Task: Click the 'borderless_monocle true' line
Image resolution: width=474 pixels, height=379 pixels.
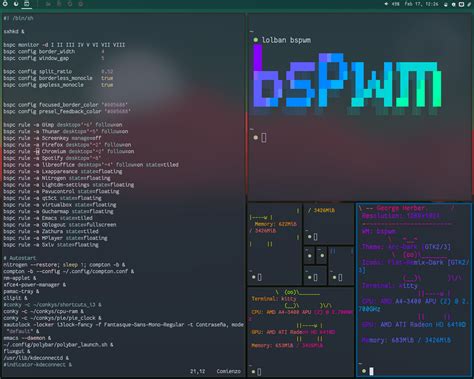Action: click(58, 78)
